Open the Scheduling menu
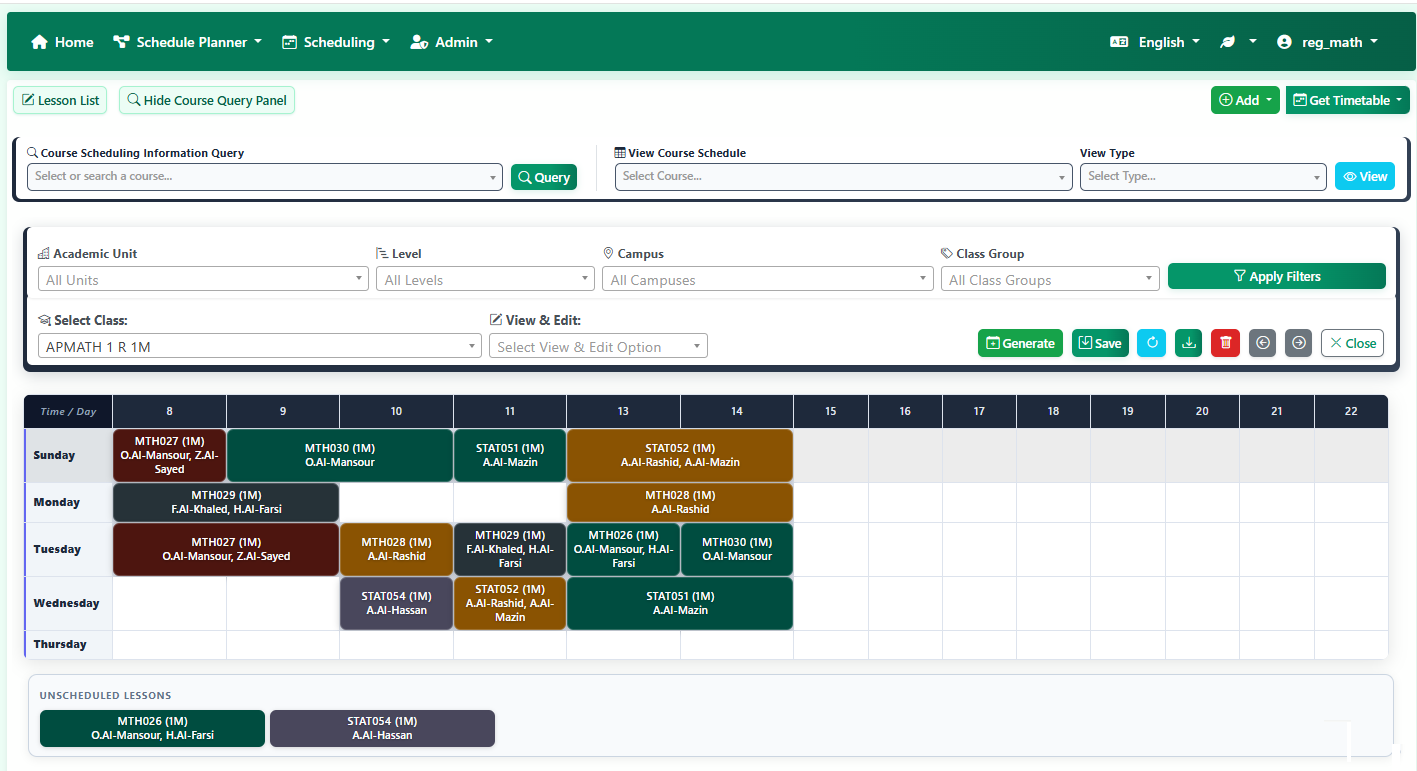1417x771 pixels. click(335, 41)
